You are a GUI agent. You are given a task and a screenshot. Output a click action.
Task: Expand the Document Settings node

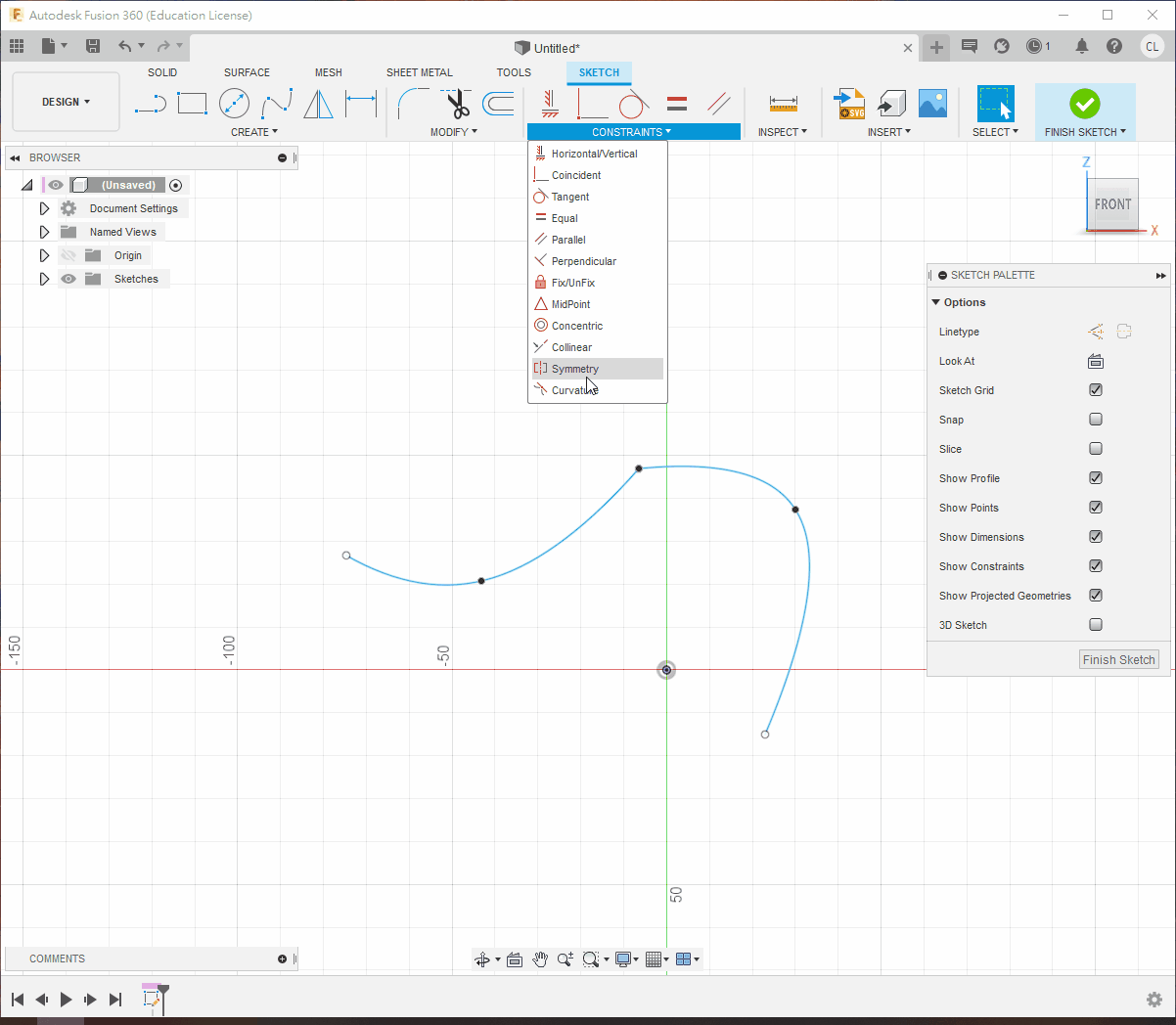pos(44,208)
